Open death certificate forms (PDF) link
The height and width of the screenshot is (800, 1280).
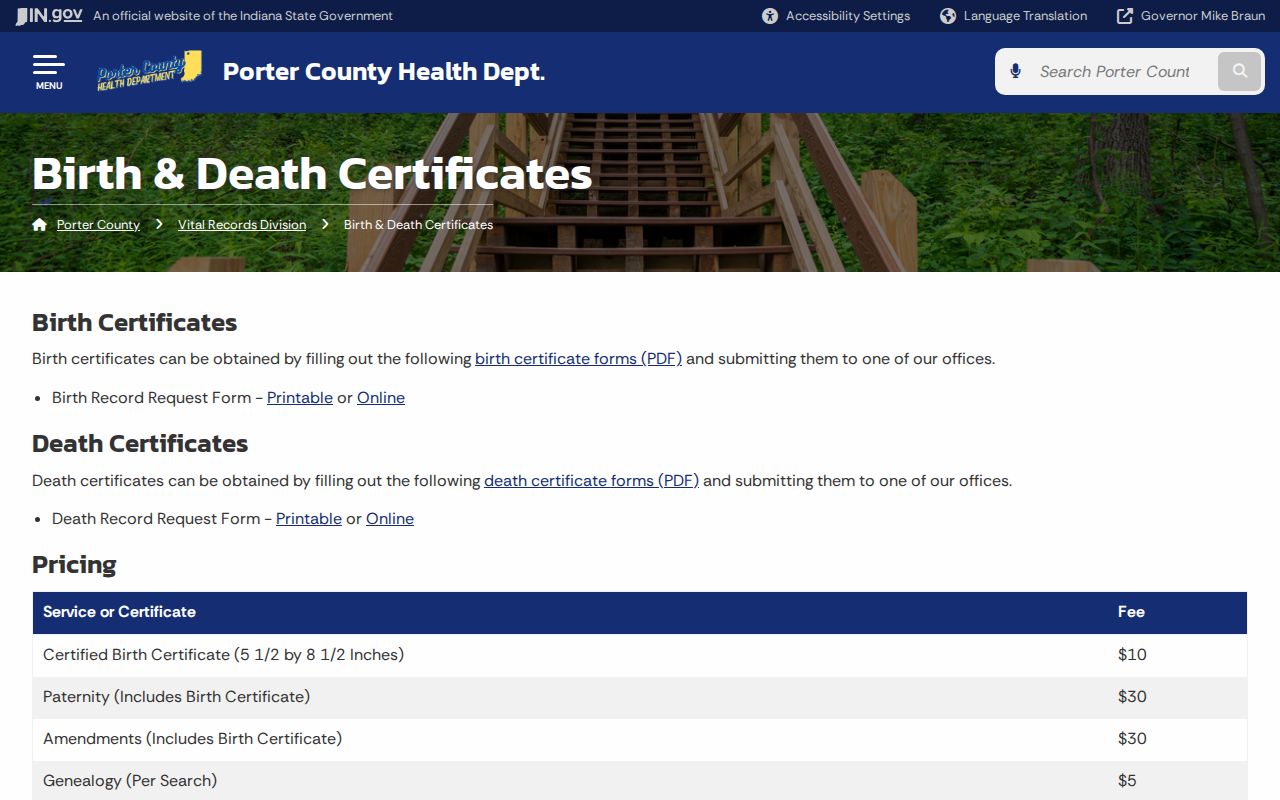[x=592, y=481]
